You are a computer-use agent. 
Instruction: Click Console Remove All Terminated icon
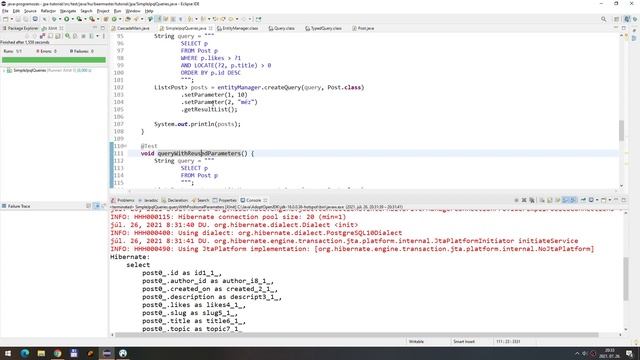[x=532, y=200]
